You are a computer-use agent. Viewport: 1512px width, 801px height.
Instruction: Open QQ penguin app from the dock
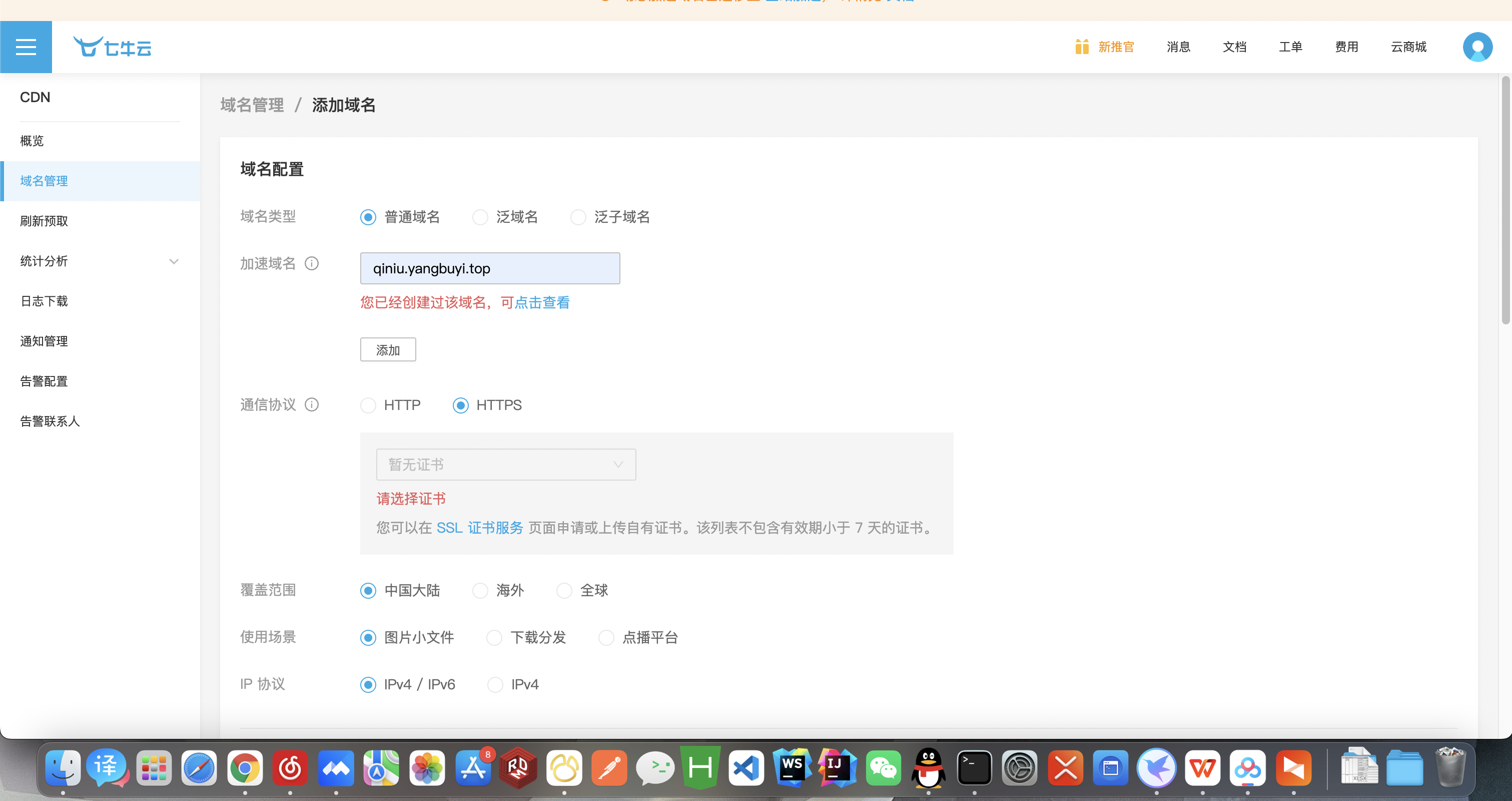point(928,767)
